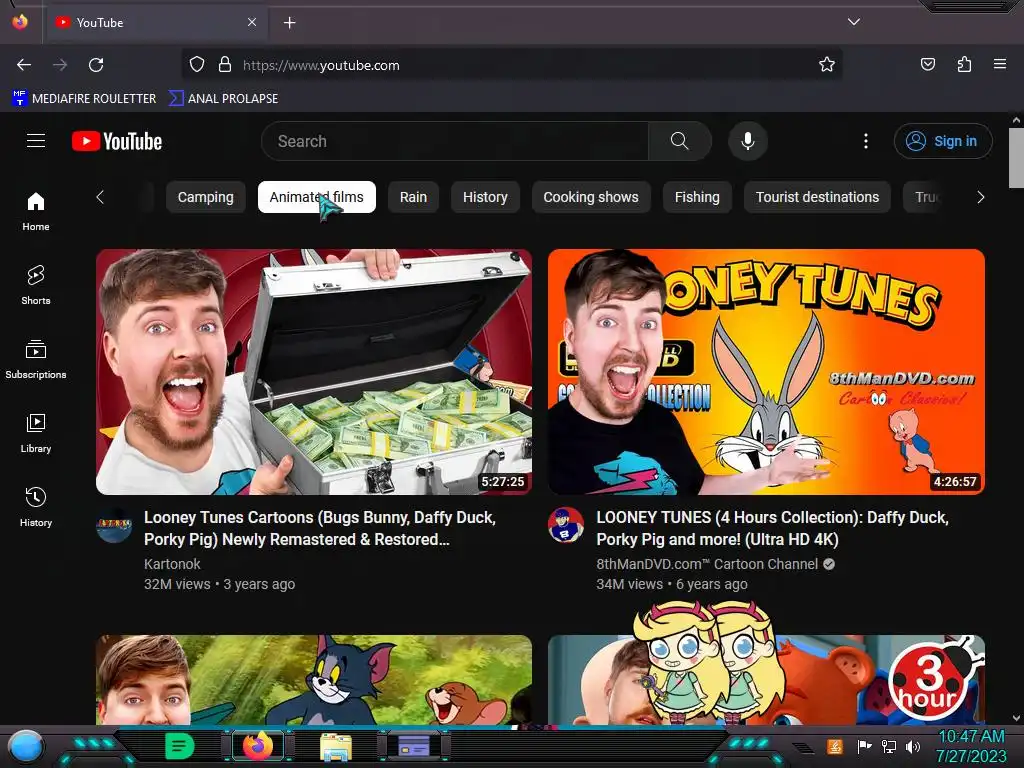Click the Kartonok channel avatar

[114, 526]
